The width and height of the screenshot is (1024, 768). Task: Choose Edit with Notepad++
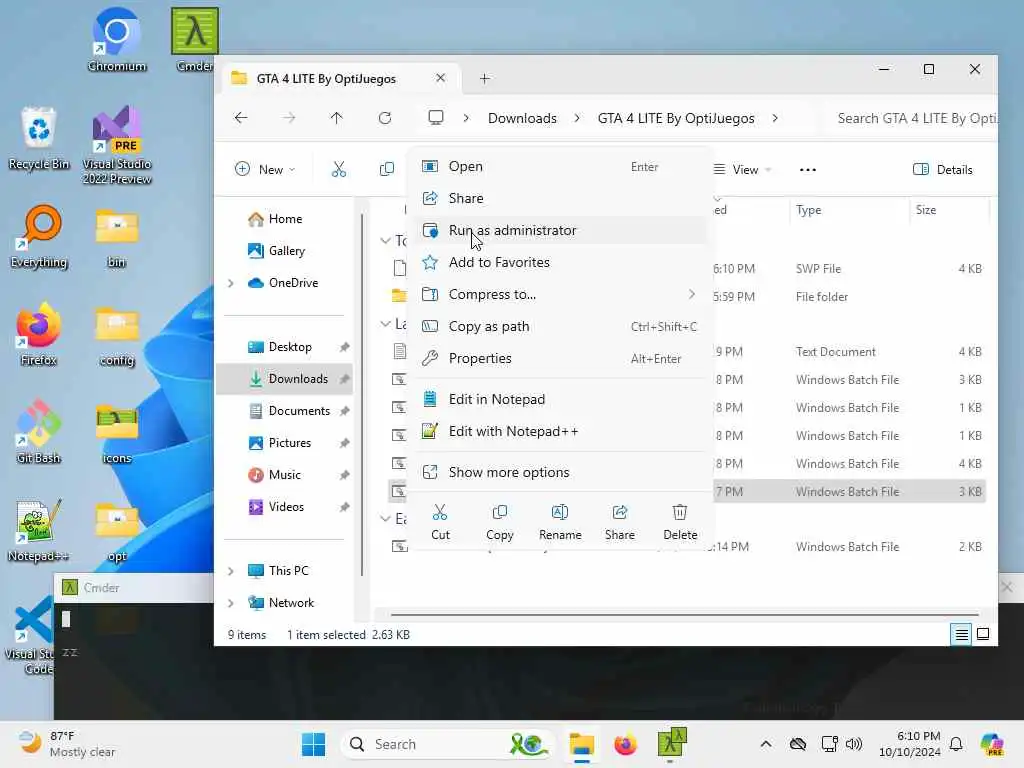click(559, 431)
